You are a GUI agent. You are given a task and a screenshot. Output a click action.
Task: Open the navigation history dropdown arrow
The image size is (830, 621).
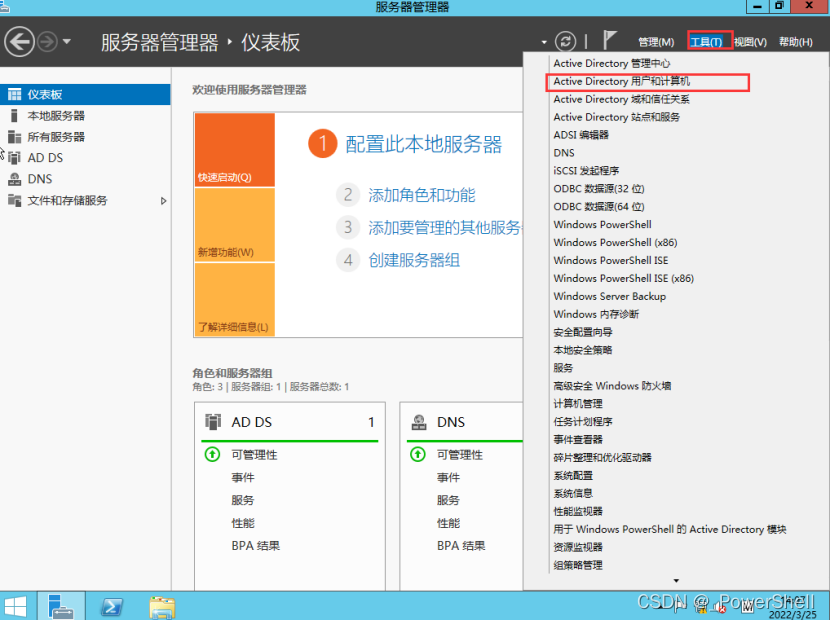pyautogui.click(x=67, y=41)
